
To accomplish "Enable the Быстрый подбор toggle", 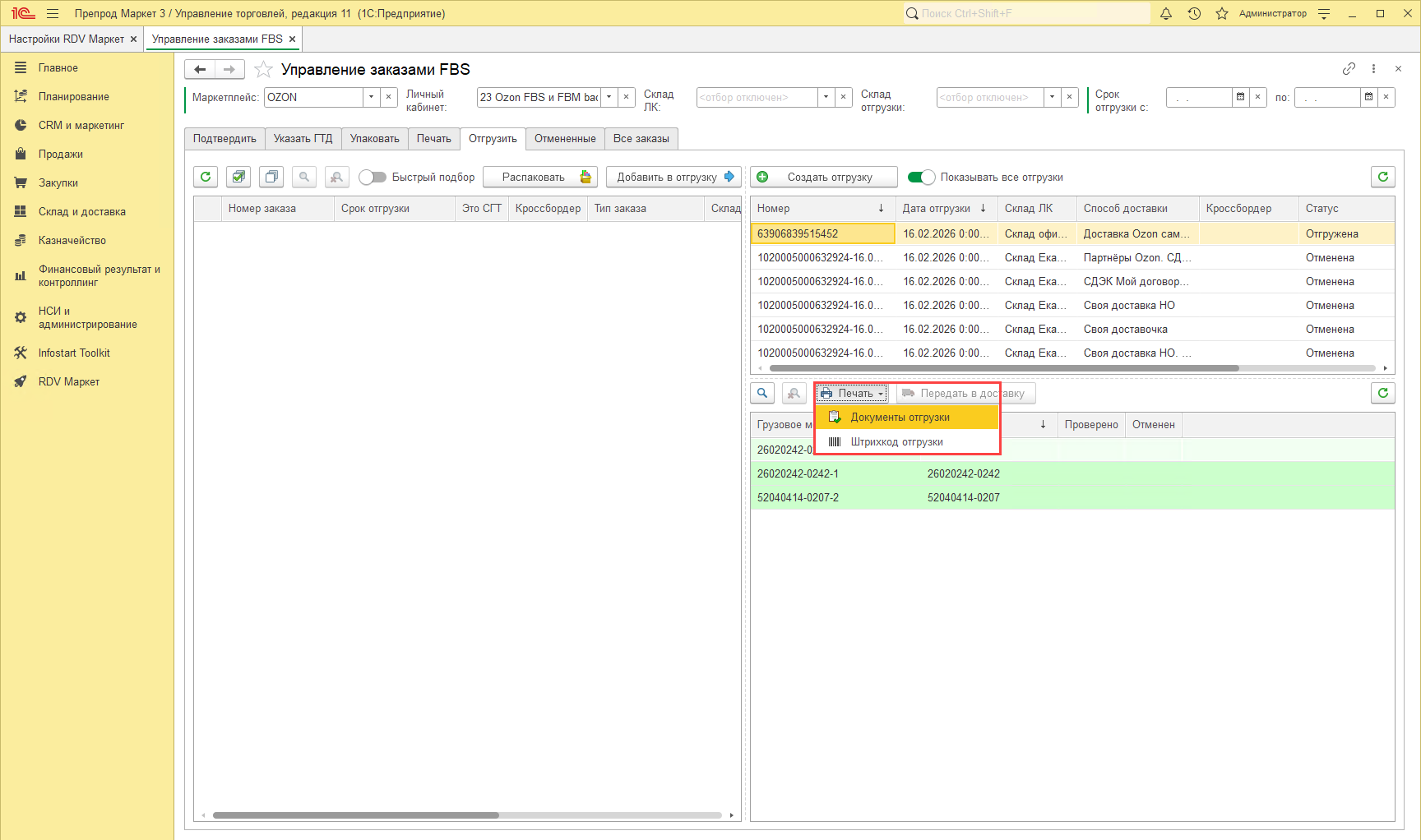I will [373, 178].
